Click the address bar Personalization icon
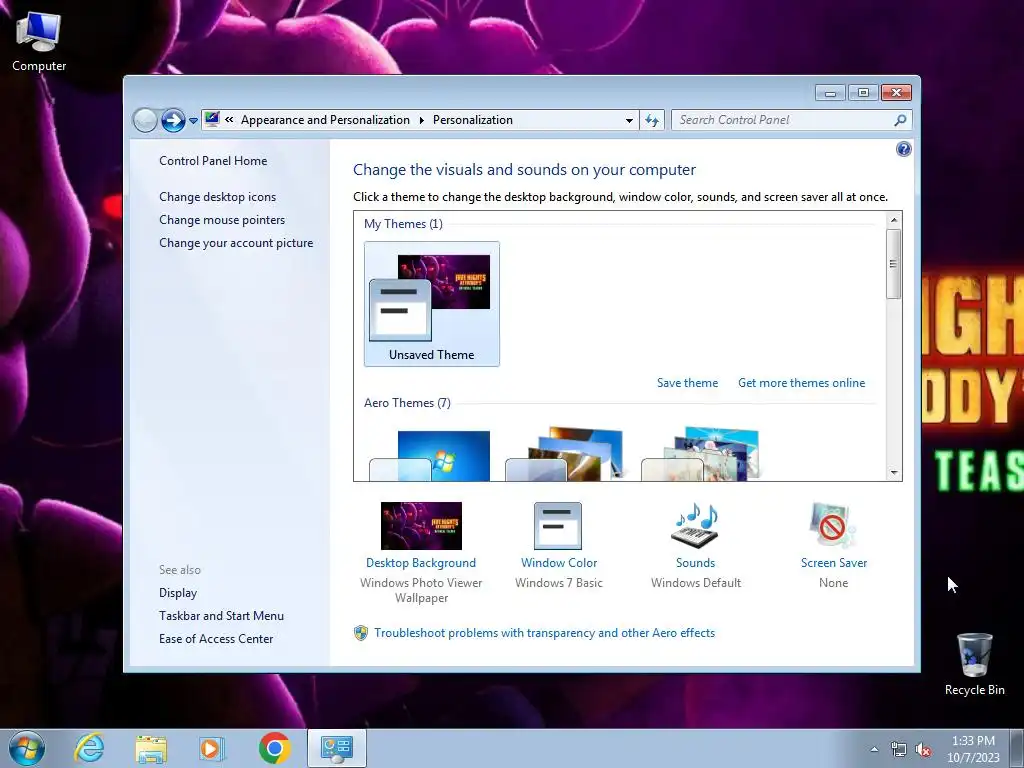 click(x=212, y=120)
